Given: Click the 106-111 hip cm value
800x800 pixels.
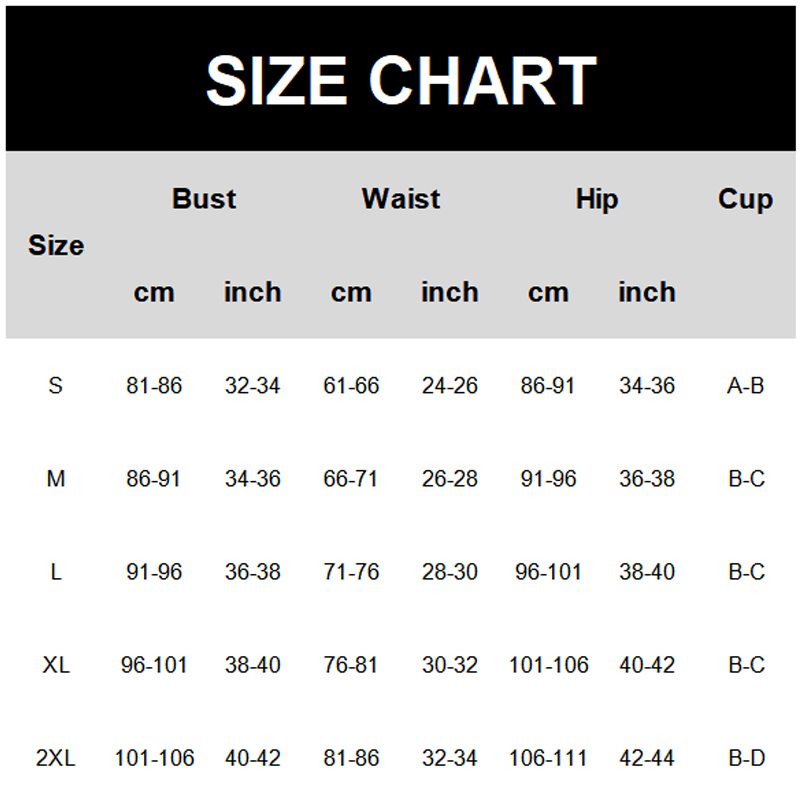Looking at the screenshot, I should 548,758.
